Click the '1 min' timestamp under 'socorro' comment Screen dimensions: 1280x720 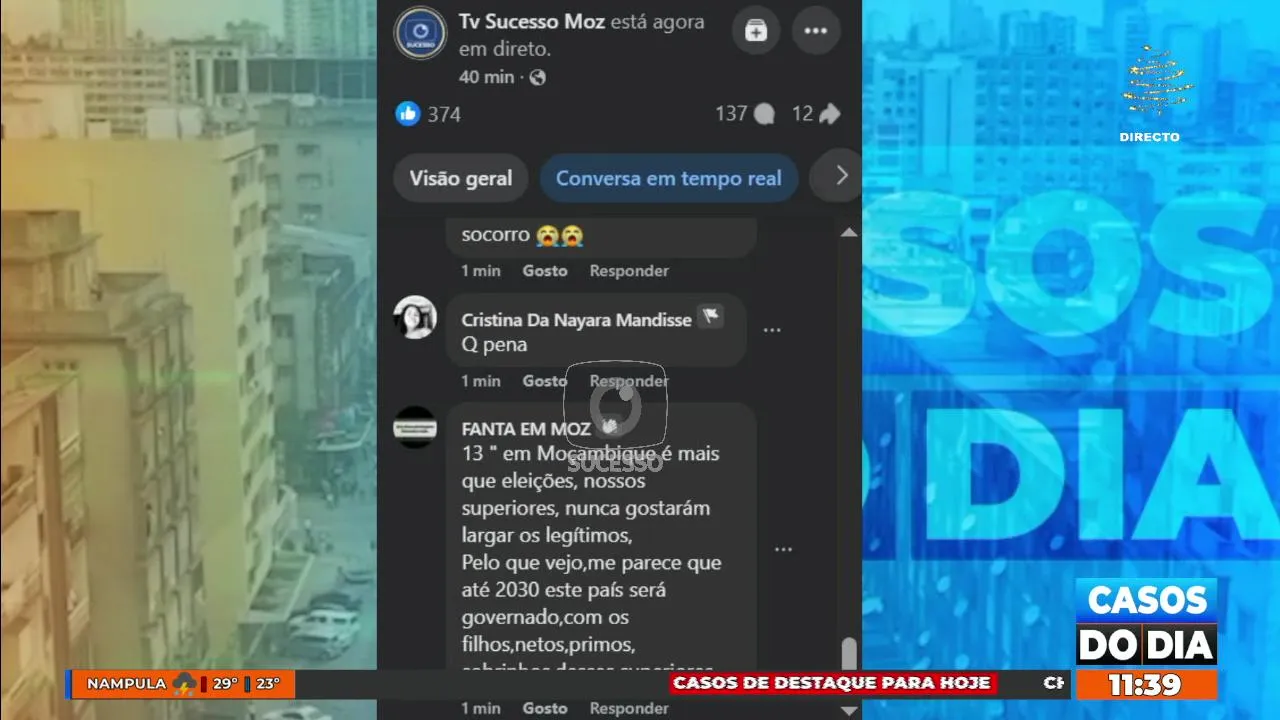pyautogui.click(x=481, y=271)
